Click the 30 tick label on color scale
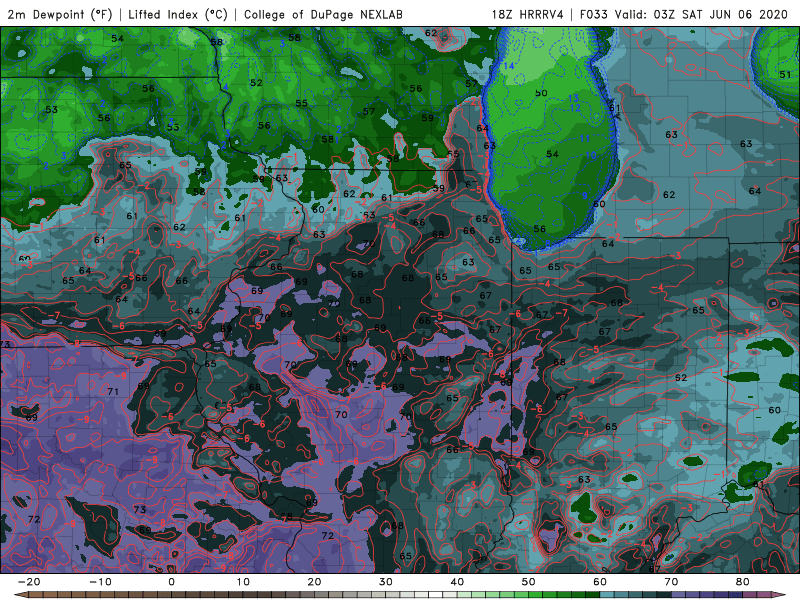Viewport: 800px width, 600px height. point(386,582)
